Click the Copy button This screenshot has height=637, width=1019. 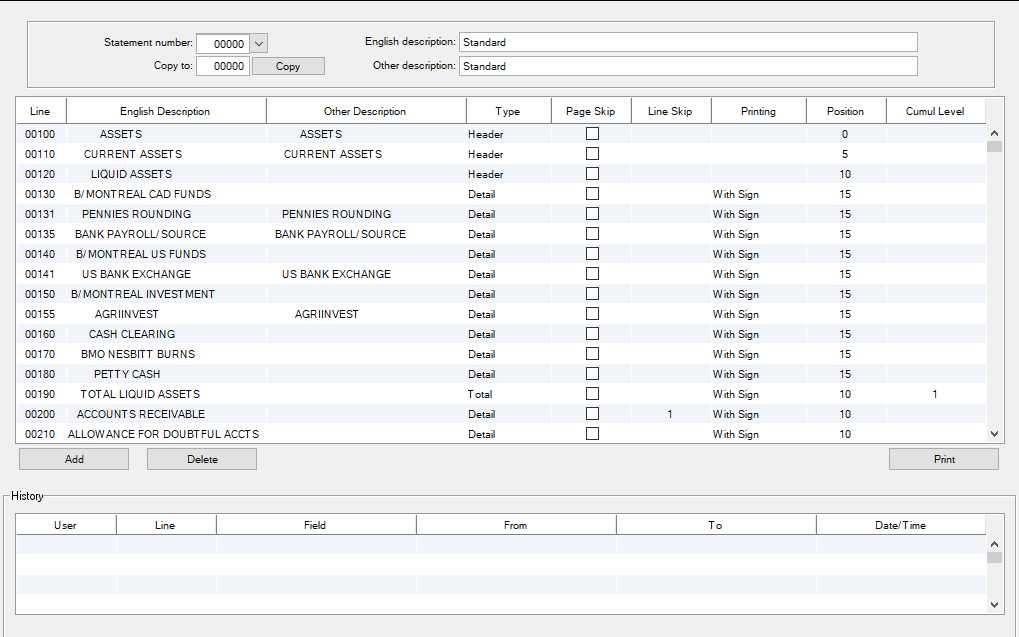click(288, 66)
